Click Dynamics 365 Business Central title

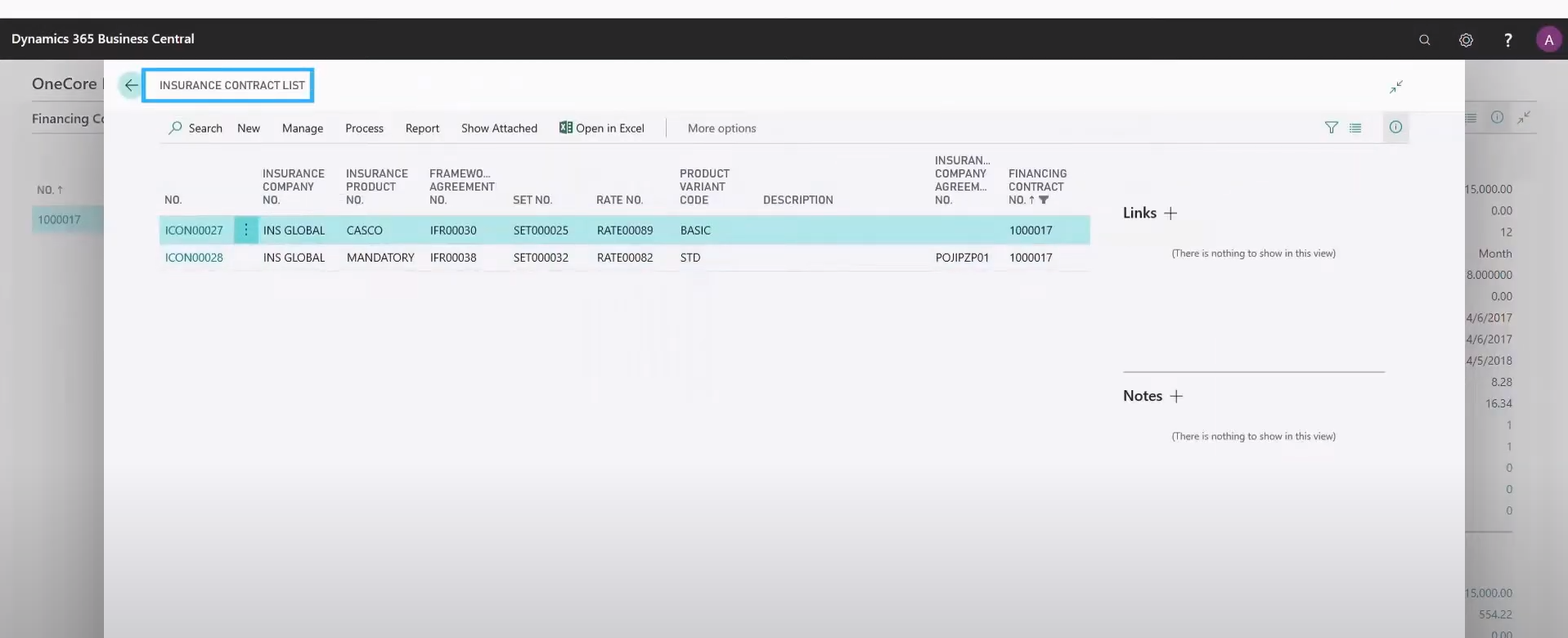103,39
